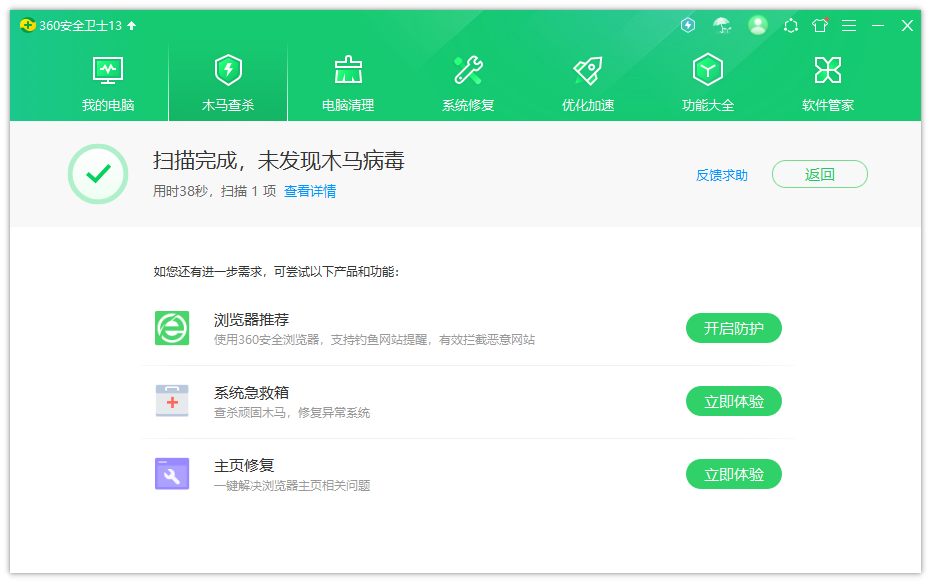Open the hamburger main menu

pos(849,25)
